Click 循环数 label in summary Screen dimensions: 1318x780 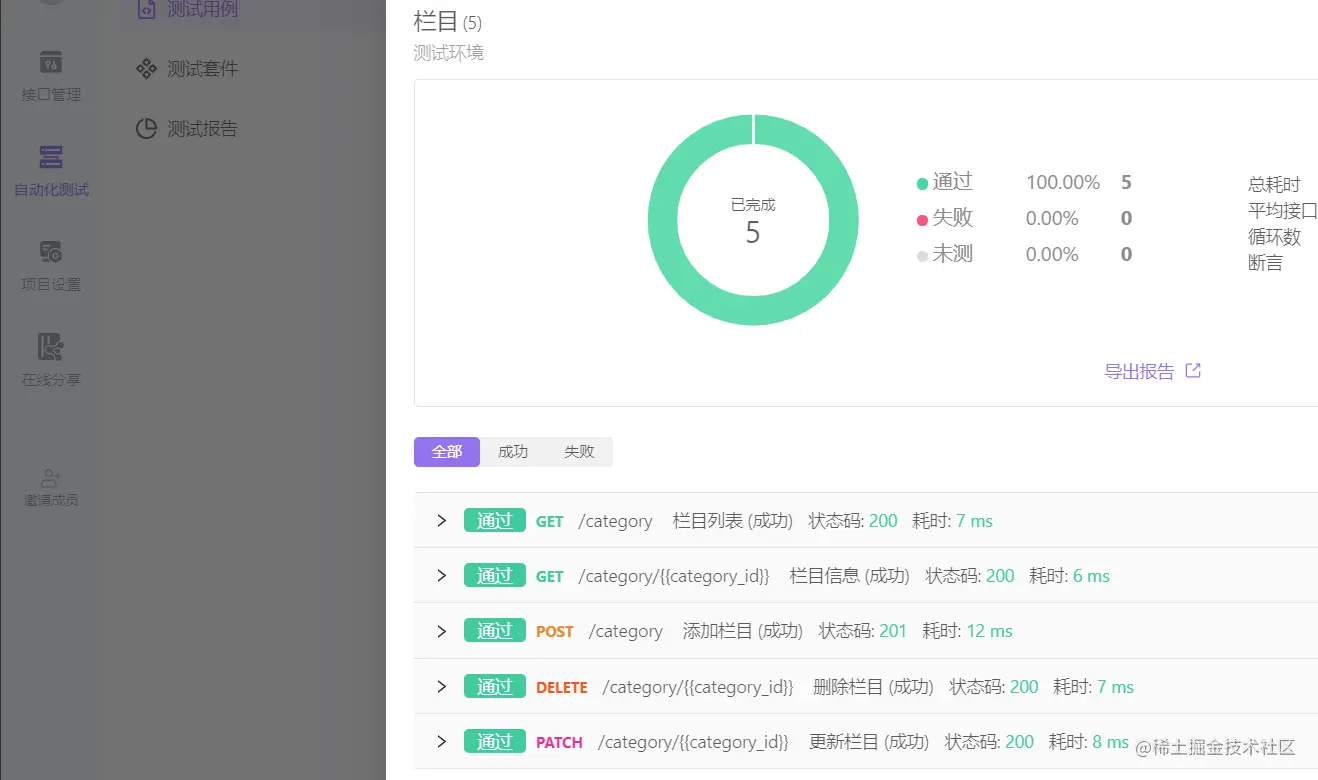coord(1275,237)
